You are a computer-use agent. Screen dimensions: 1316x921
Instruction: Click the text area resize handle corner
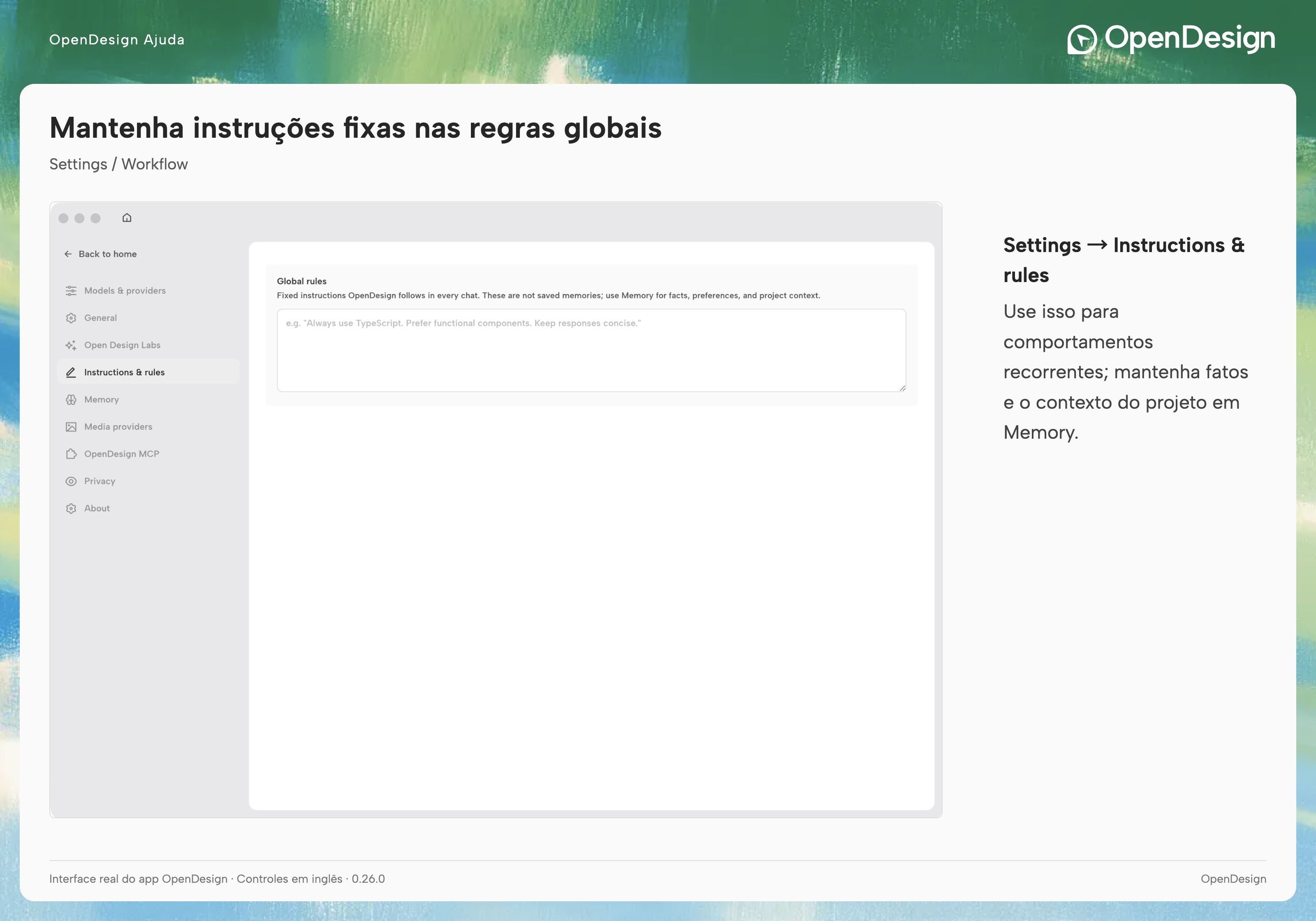click(x=902, y=388)
